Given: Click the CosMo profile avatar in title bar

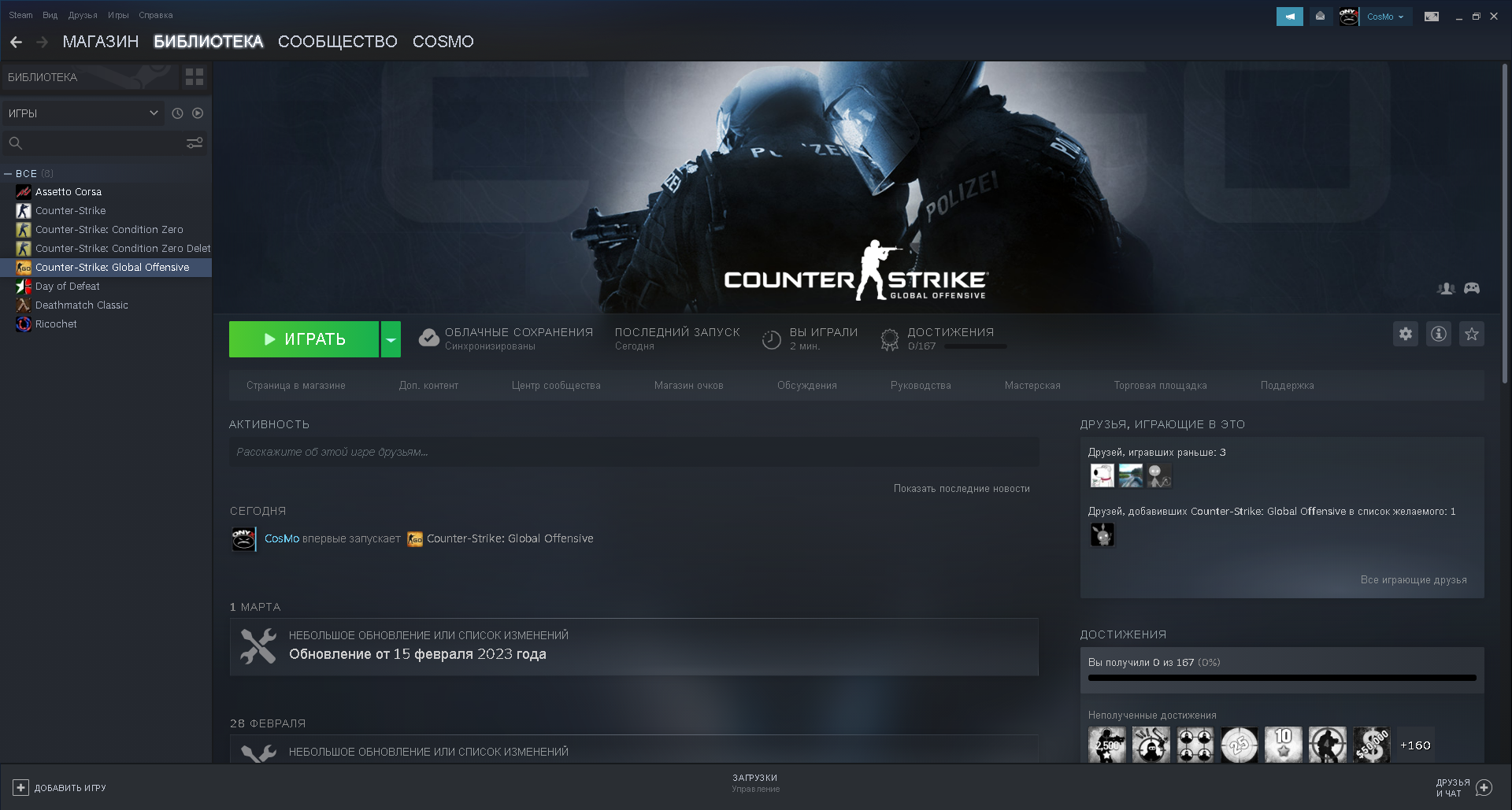Looking at the screenshot, I should point(1349,17).
